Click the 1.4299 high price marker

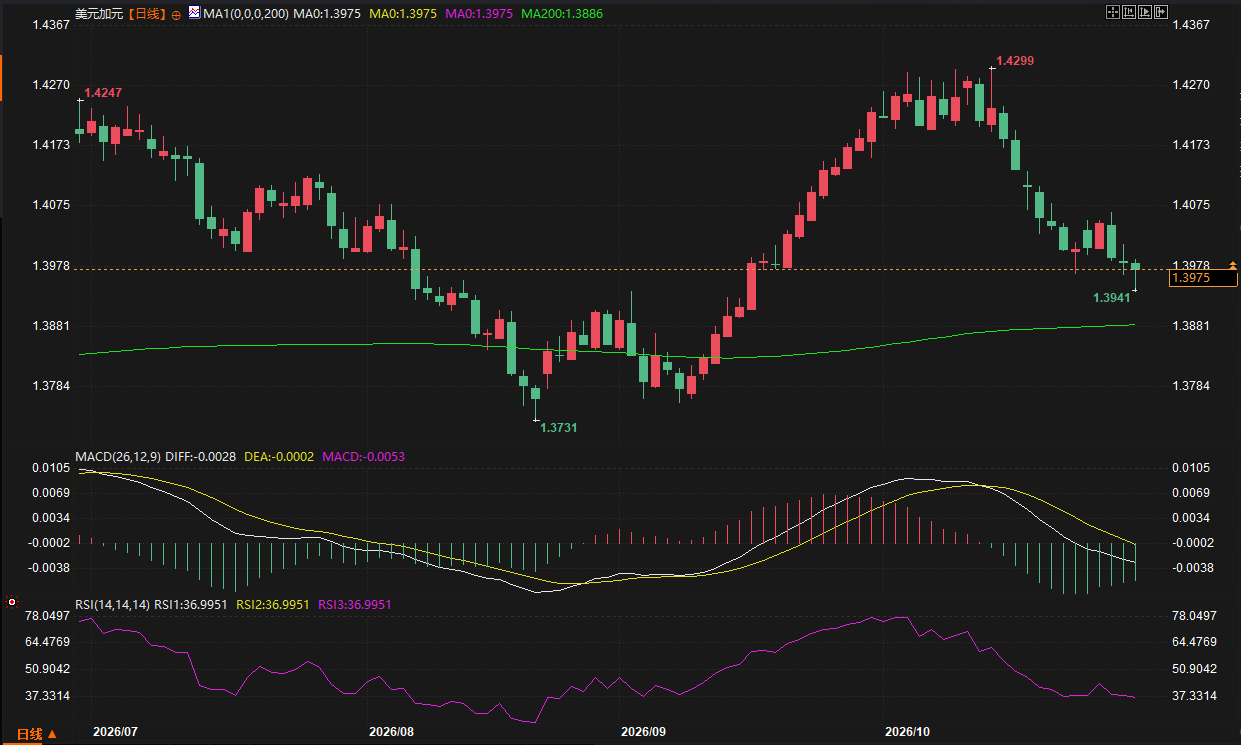pyautogui.click(x=1015, y=61)
